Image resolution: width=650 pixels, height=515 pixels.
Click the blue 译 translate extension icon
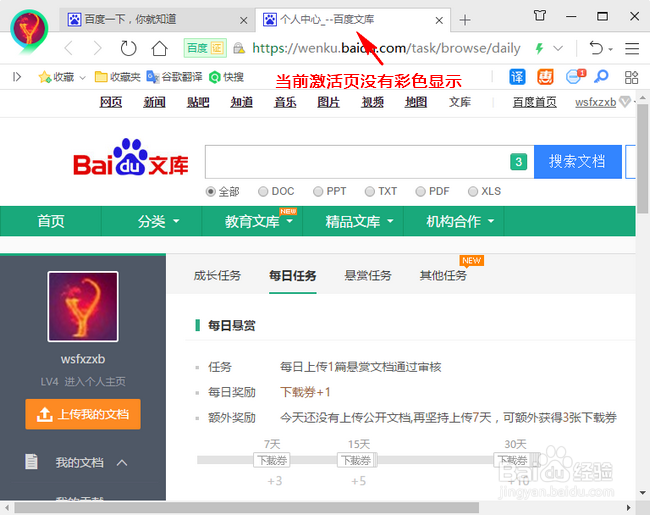(x=517, y=77)
